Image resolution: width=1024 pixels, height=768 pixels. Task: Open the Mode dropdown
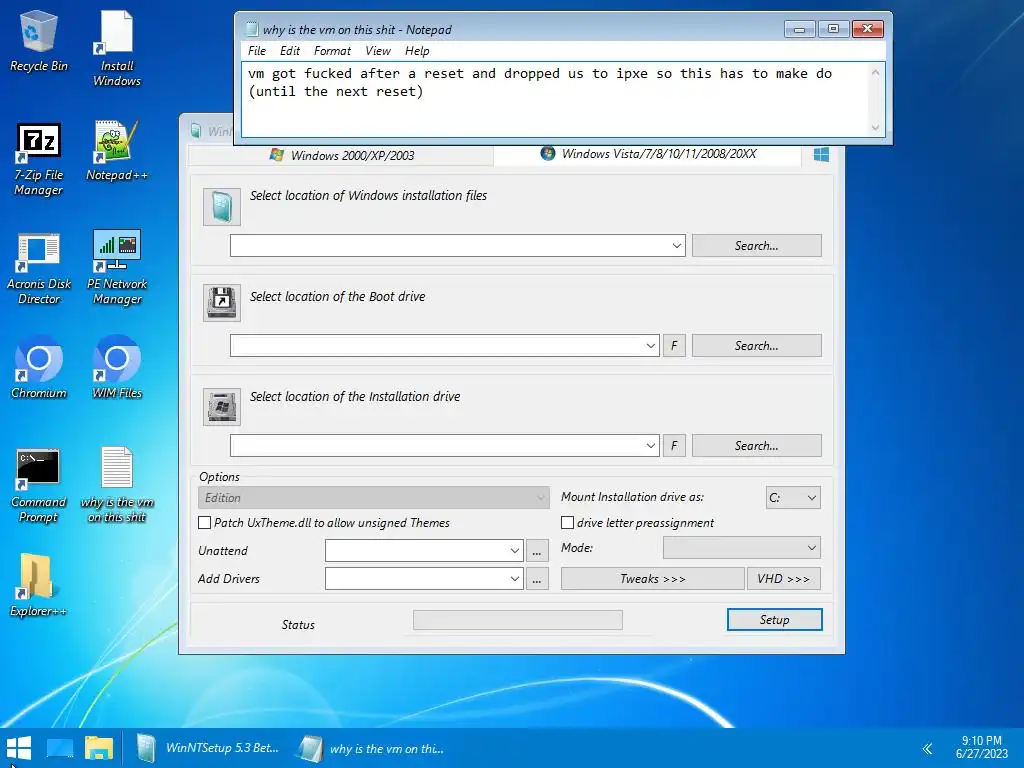(742, 548)
